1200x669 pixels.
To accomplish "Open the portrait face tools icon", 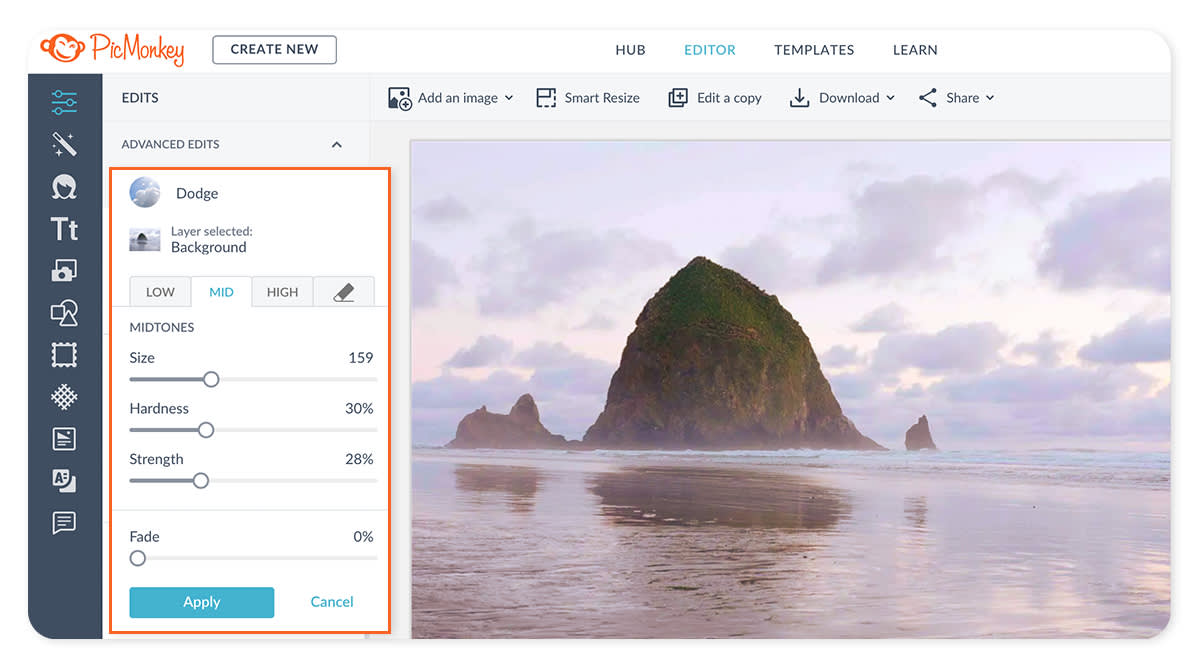I will pos(64,187).
